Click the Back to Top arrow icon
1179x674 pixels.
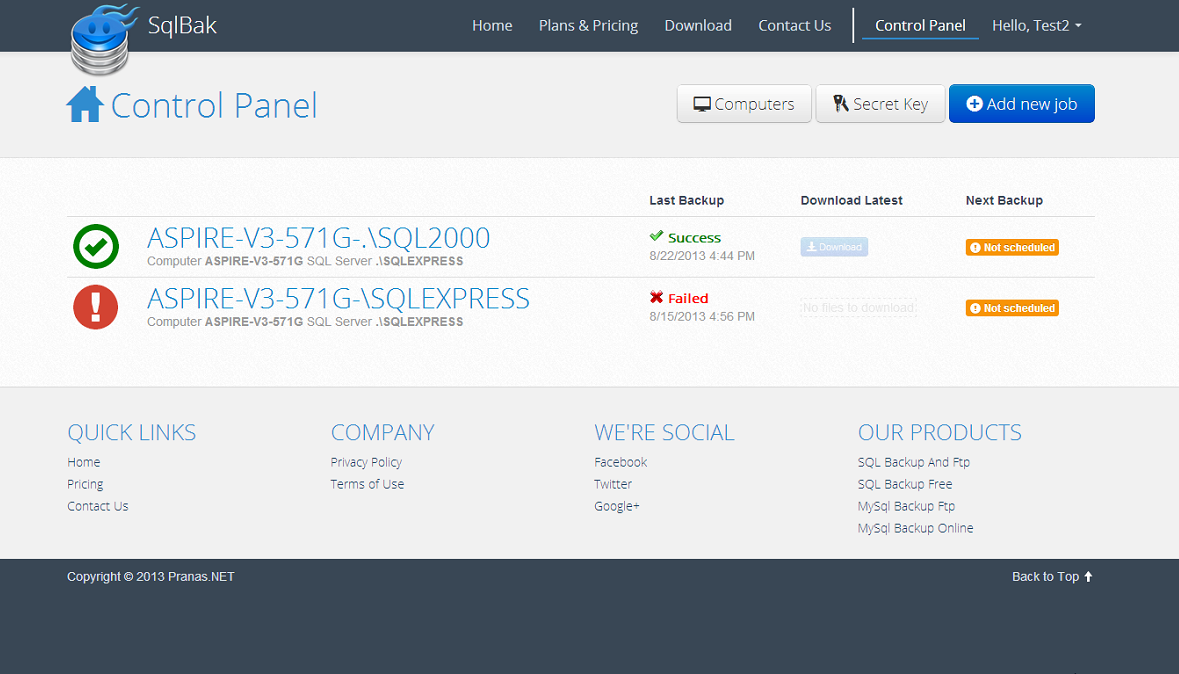[x=1088, y=576]
